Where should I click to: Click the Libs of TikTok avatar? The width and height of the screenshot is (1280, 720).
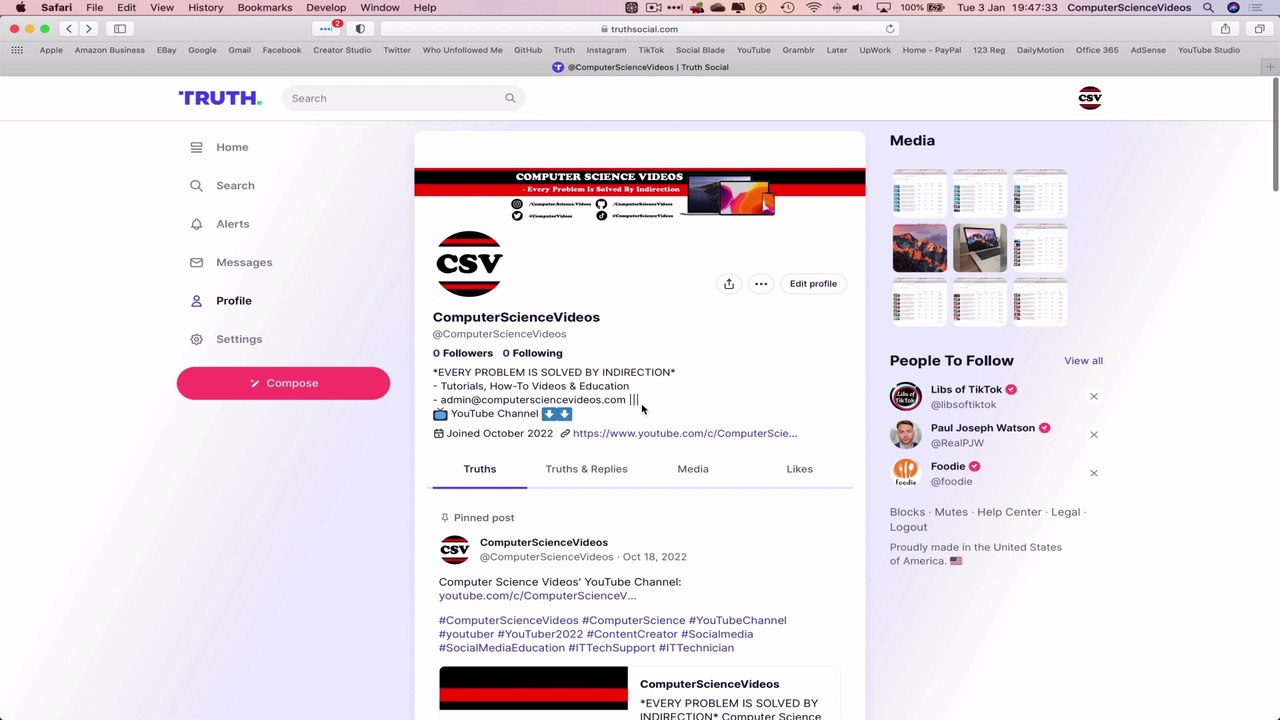click(x=906, y=397)
